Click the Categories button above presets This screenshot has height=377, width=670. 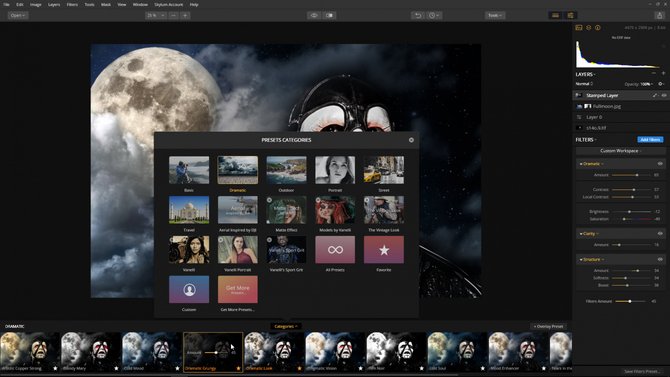coord(285,326)
